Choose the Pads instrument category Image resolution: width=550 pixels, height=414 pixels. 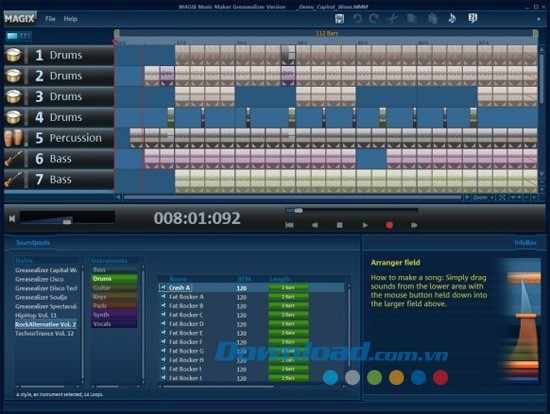click(114, 306)
